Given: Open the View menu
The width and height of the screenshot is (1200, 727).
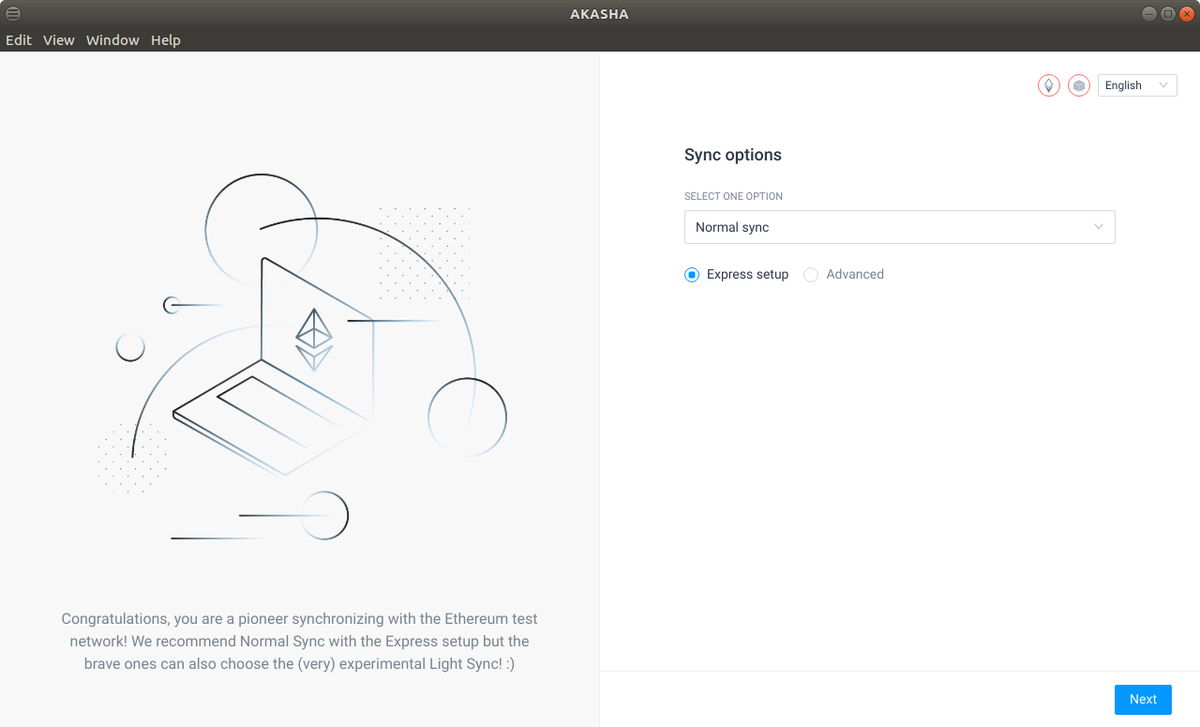Looking at the screenshot, I should (x=59, y=40).
